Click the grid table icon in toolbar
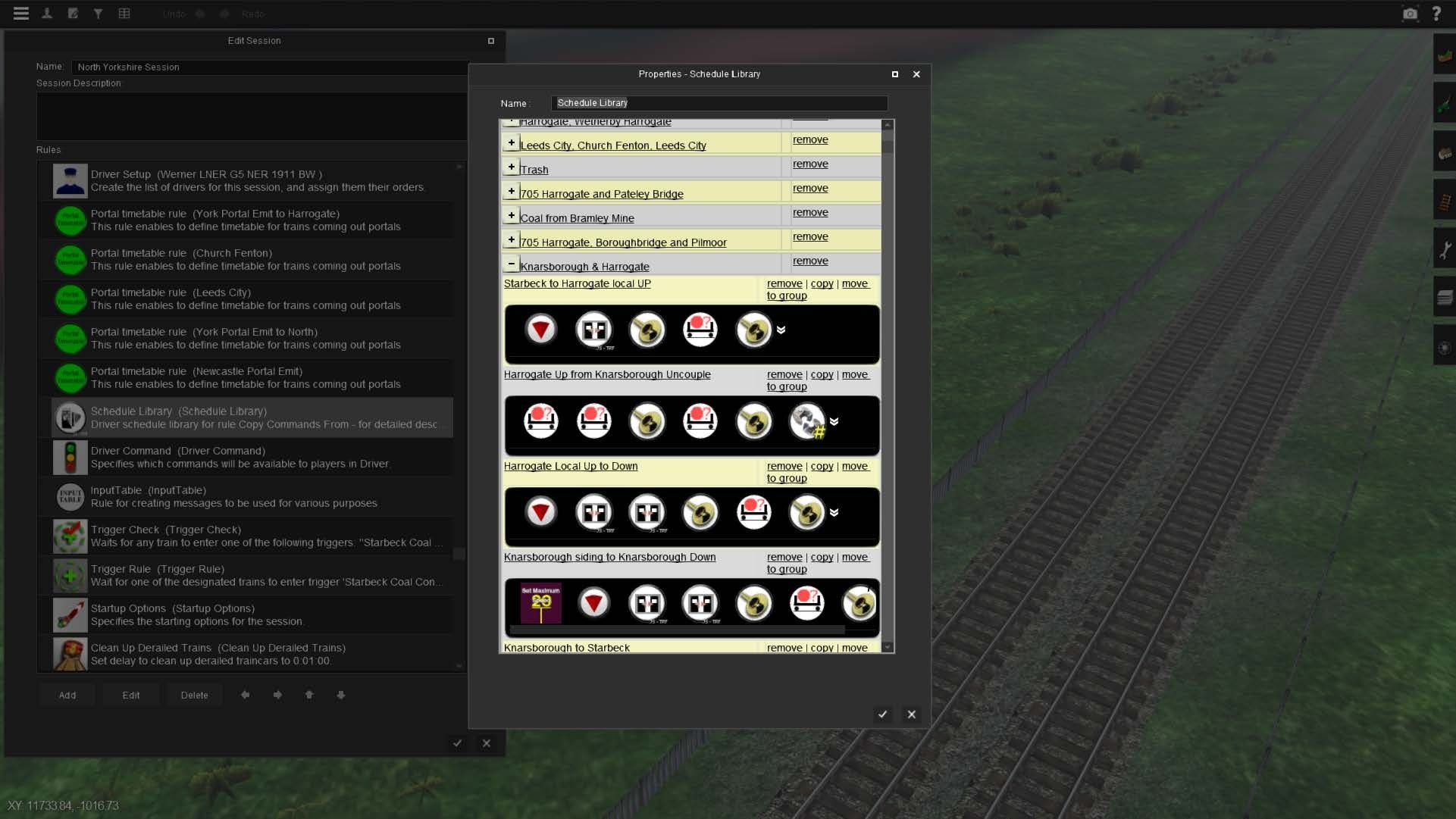The height and width of the screenshot is (819, 1456). coord(124,13)
